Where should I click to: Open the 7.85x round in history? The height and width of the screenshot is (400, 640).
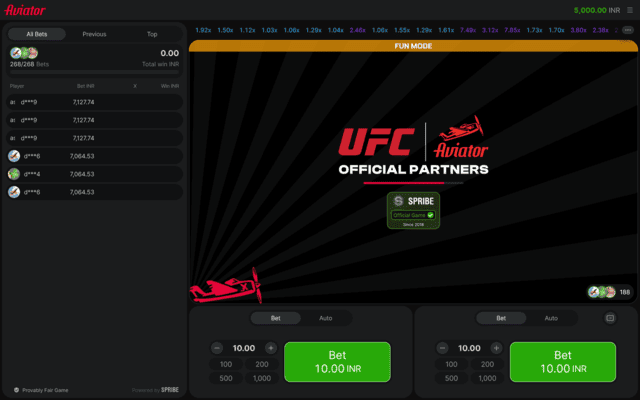click(x=512, y=30)
